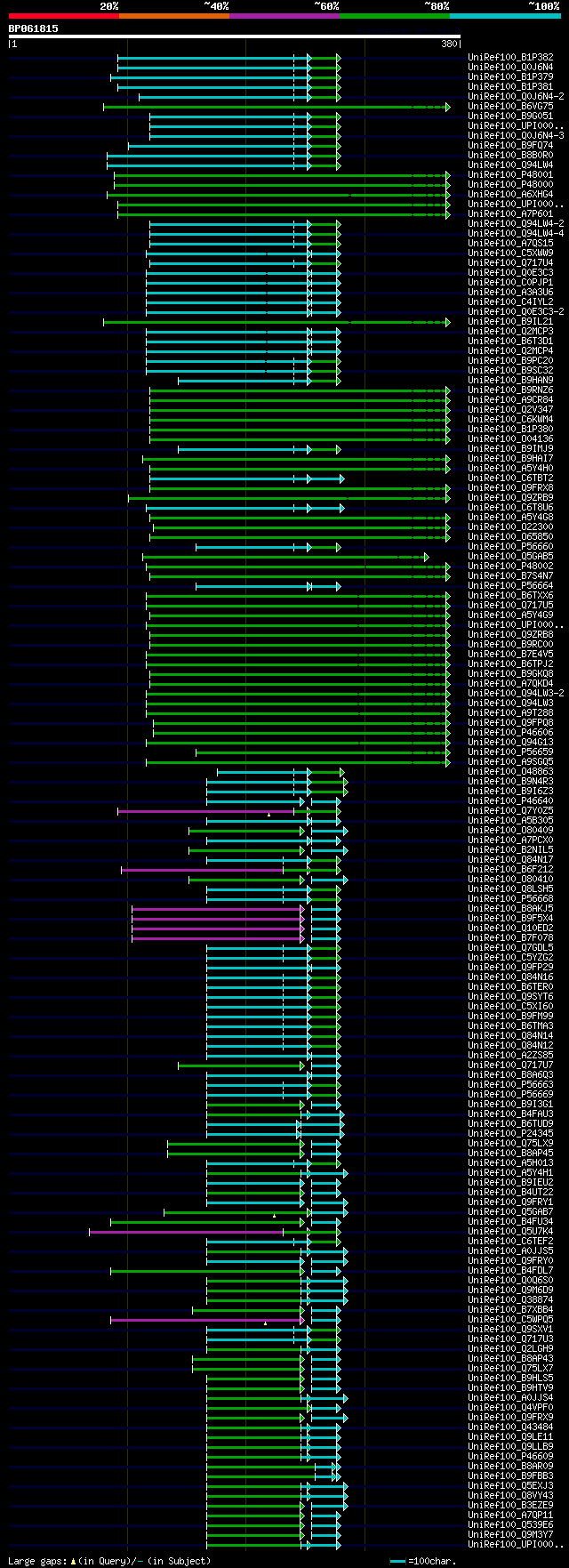Select the UniRef100_A2ZS85 label
Screen dimensions: 569x1568
click(510, 1056)
